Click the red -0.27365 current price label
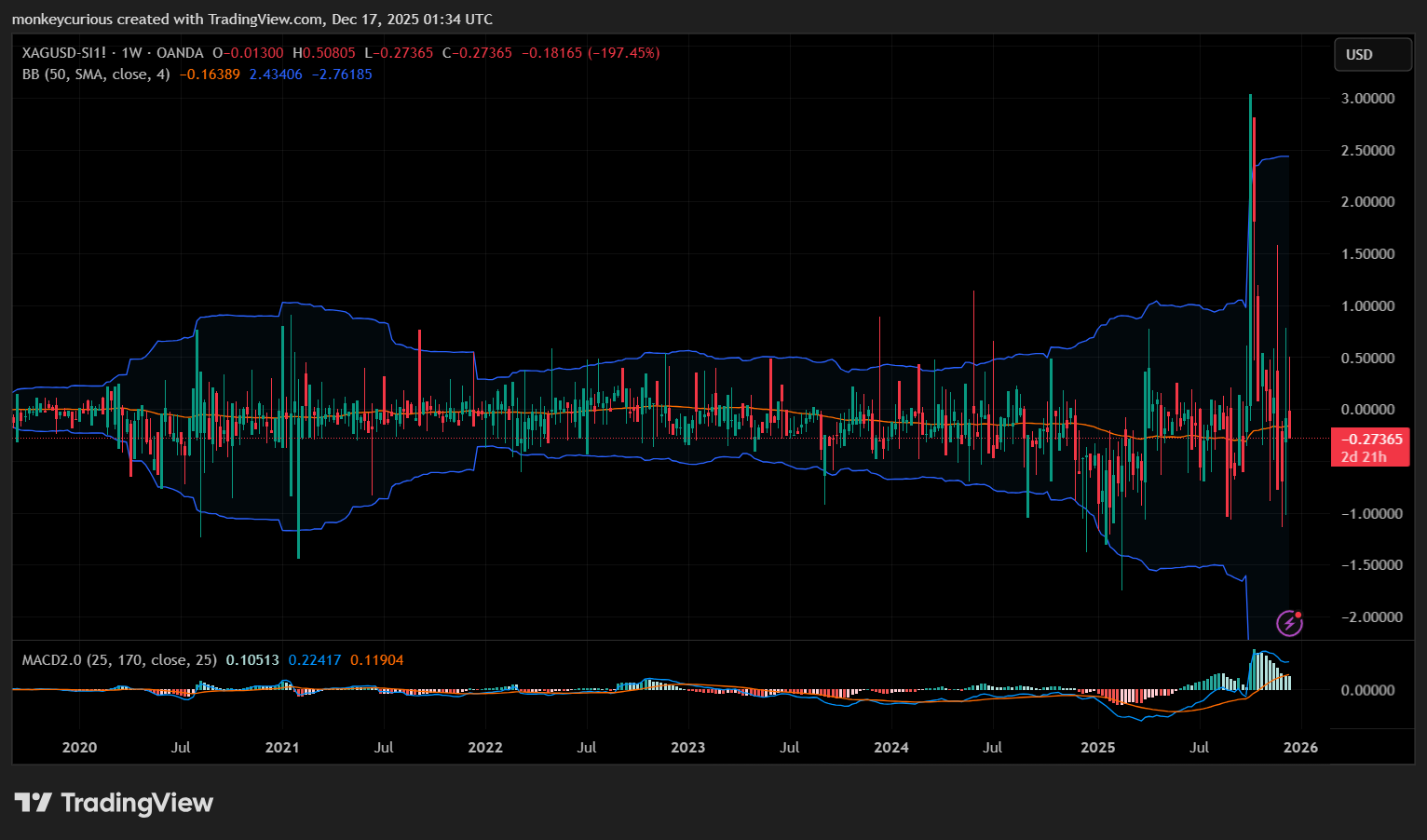Screen dimensions: 1427x840 (1371, 440)
